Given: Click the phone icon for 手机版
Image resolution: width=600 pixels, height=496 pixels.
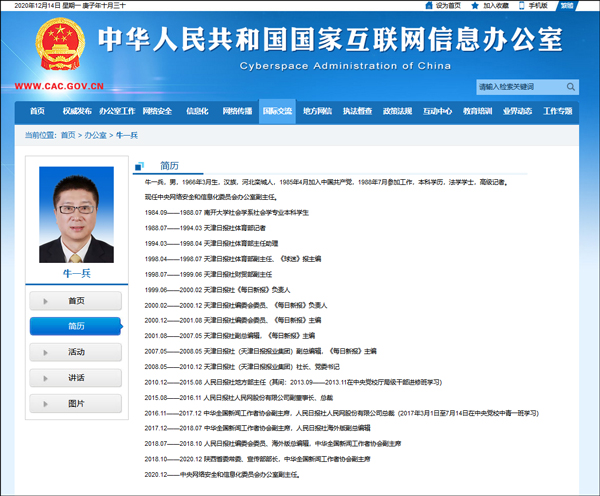Looking at the screenshot, I should coord(522,5).
